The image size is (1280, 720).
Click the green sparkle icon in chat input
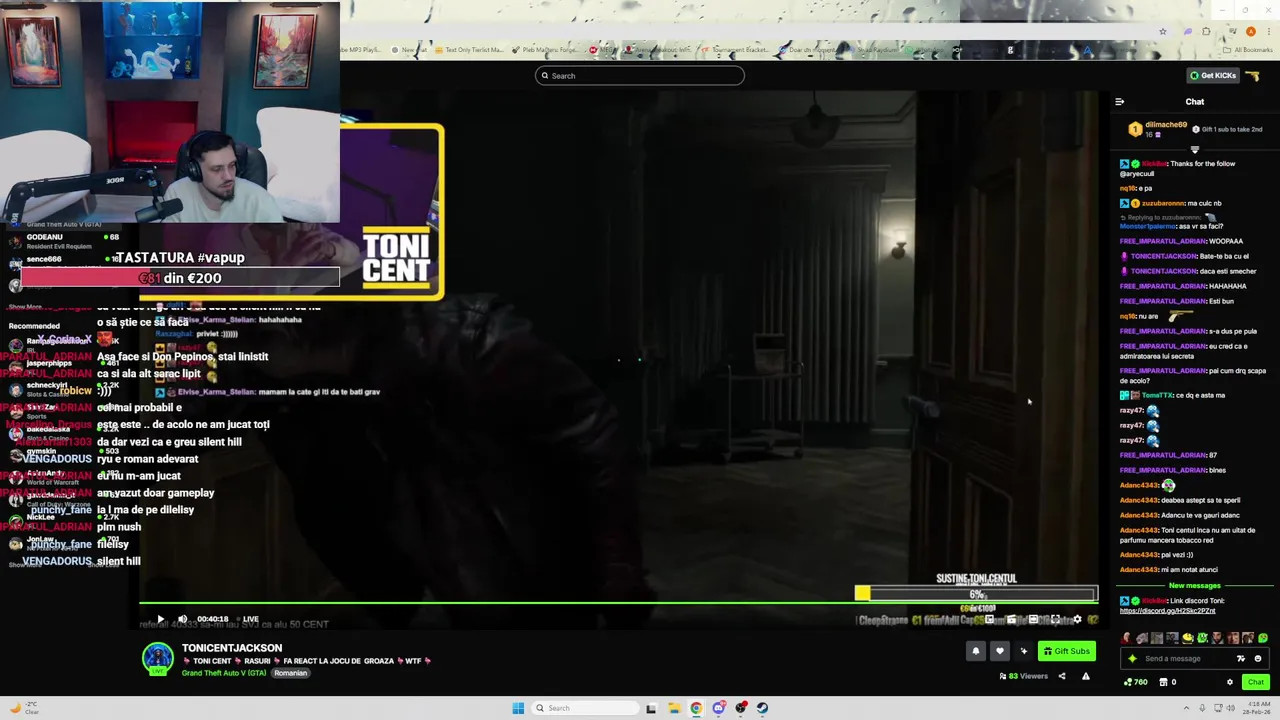(1132, 659)
